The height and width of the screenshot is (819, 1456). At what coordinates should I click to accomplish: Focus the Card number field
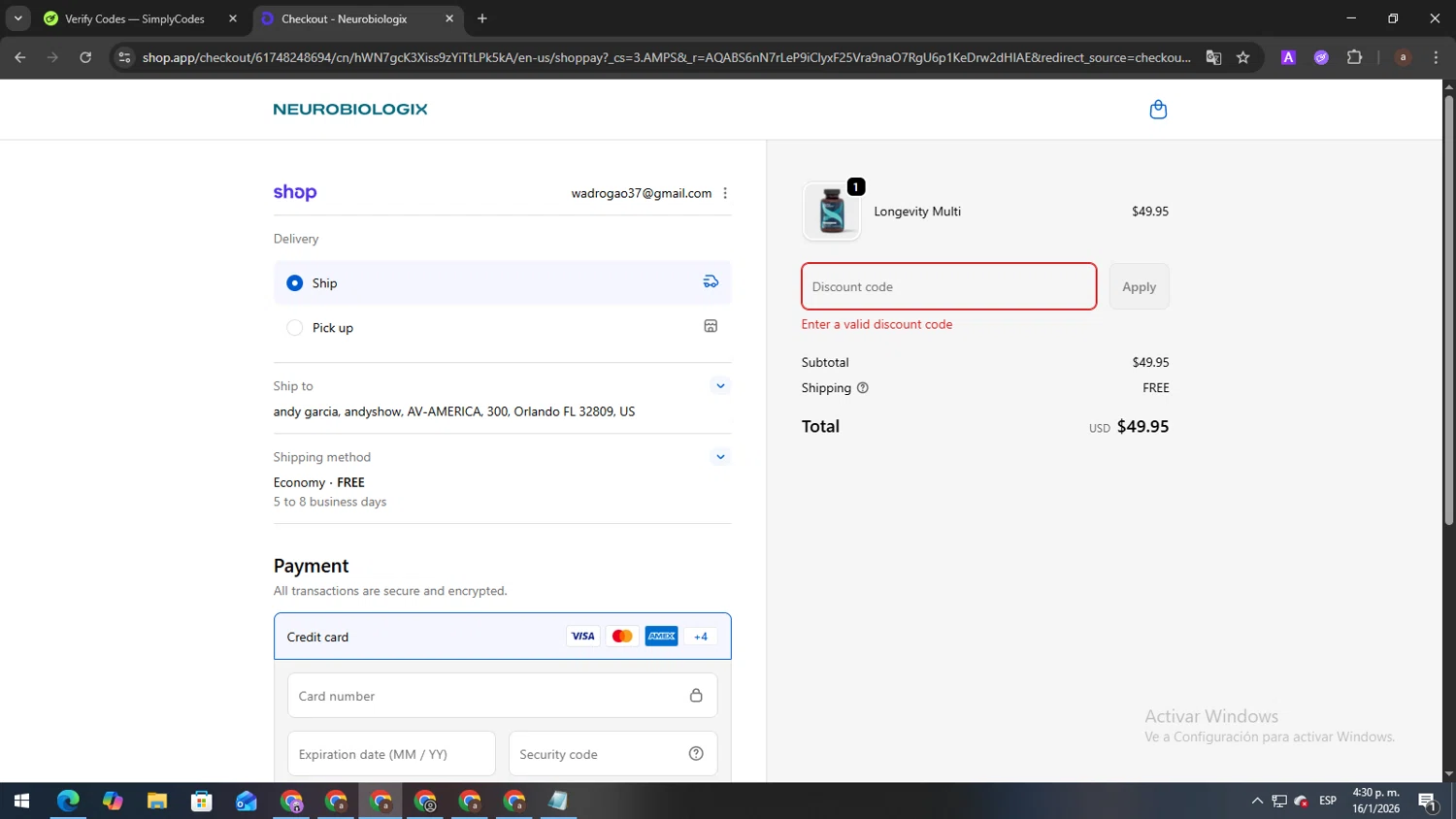click(x=502, y=696)
